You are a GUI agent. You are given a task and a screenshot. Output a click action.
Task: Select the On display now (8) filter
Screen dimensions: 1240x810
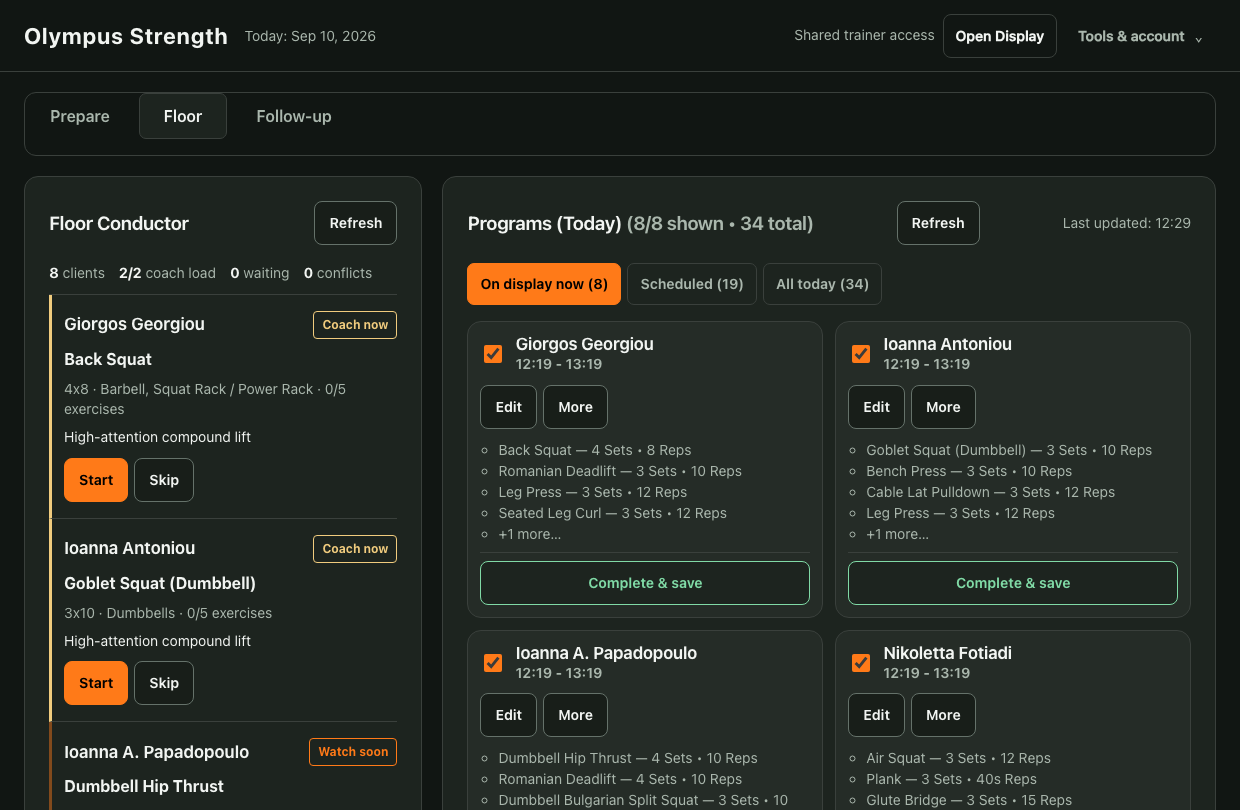click(x=544, y=284)
